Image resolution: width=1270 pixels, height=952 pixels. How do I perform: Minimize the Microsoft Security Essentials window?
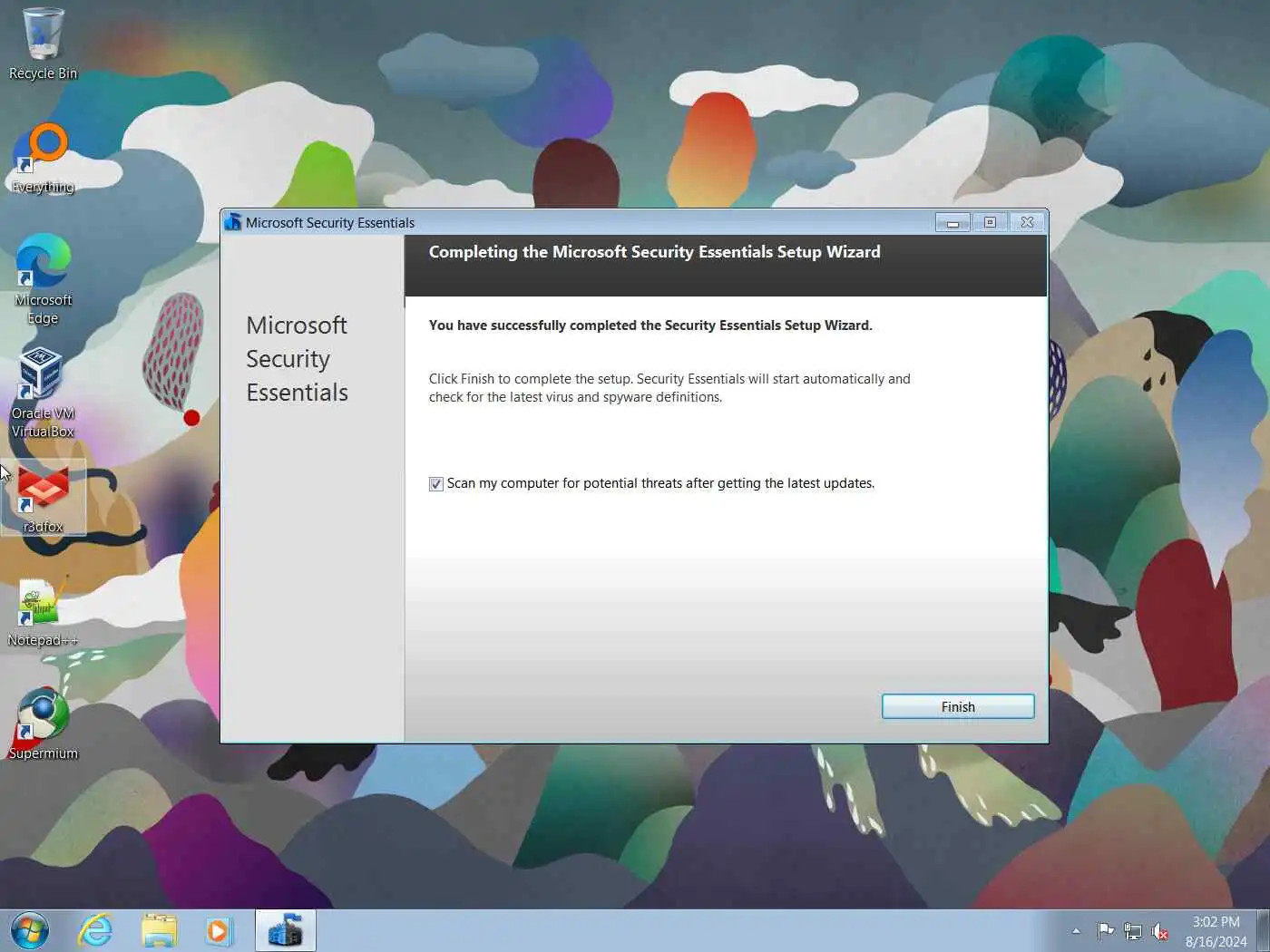[952, 222]
